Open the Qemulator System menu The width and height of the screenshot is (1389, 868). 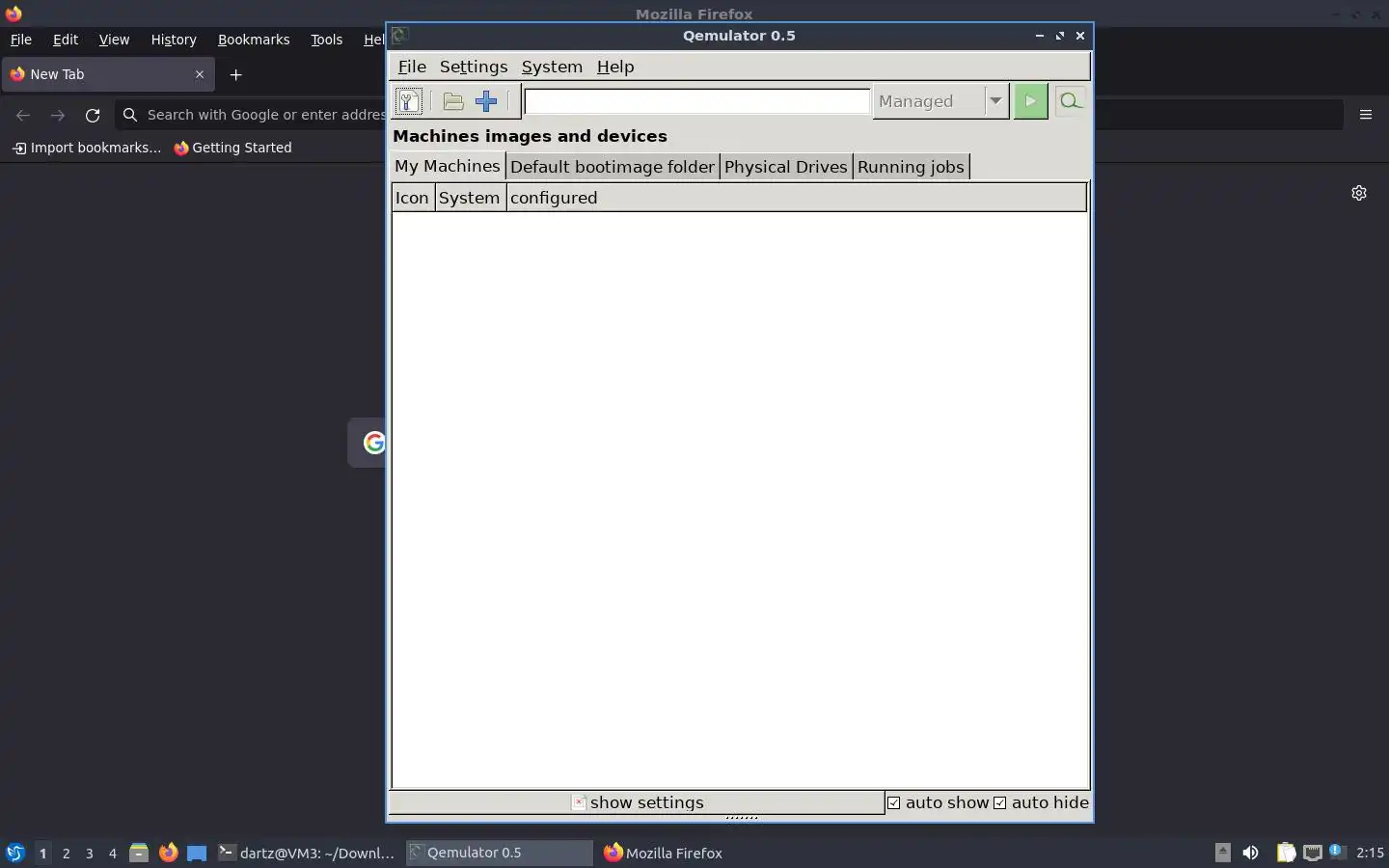(x=552, y=67)
